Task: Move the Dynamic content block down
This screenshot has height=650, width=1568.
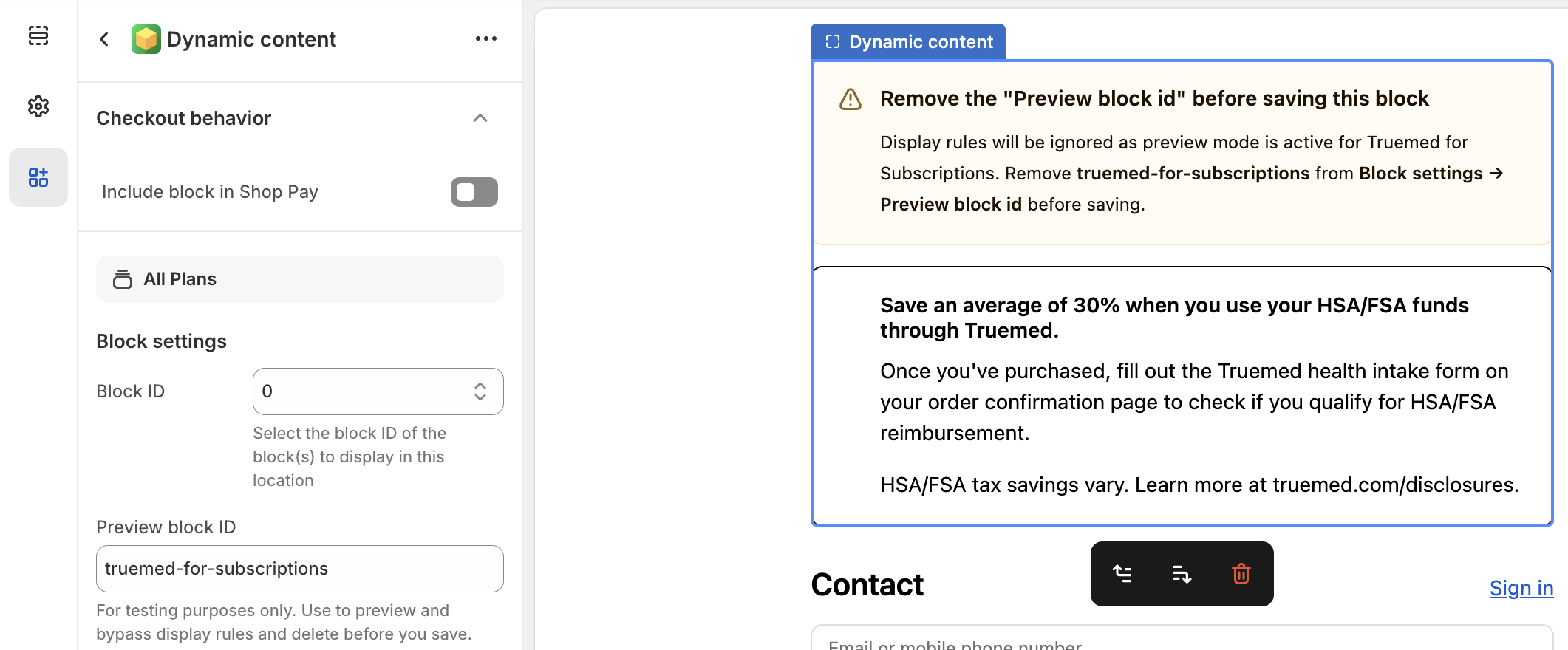Action: click(x=1181, y=574)
